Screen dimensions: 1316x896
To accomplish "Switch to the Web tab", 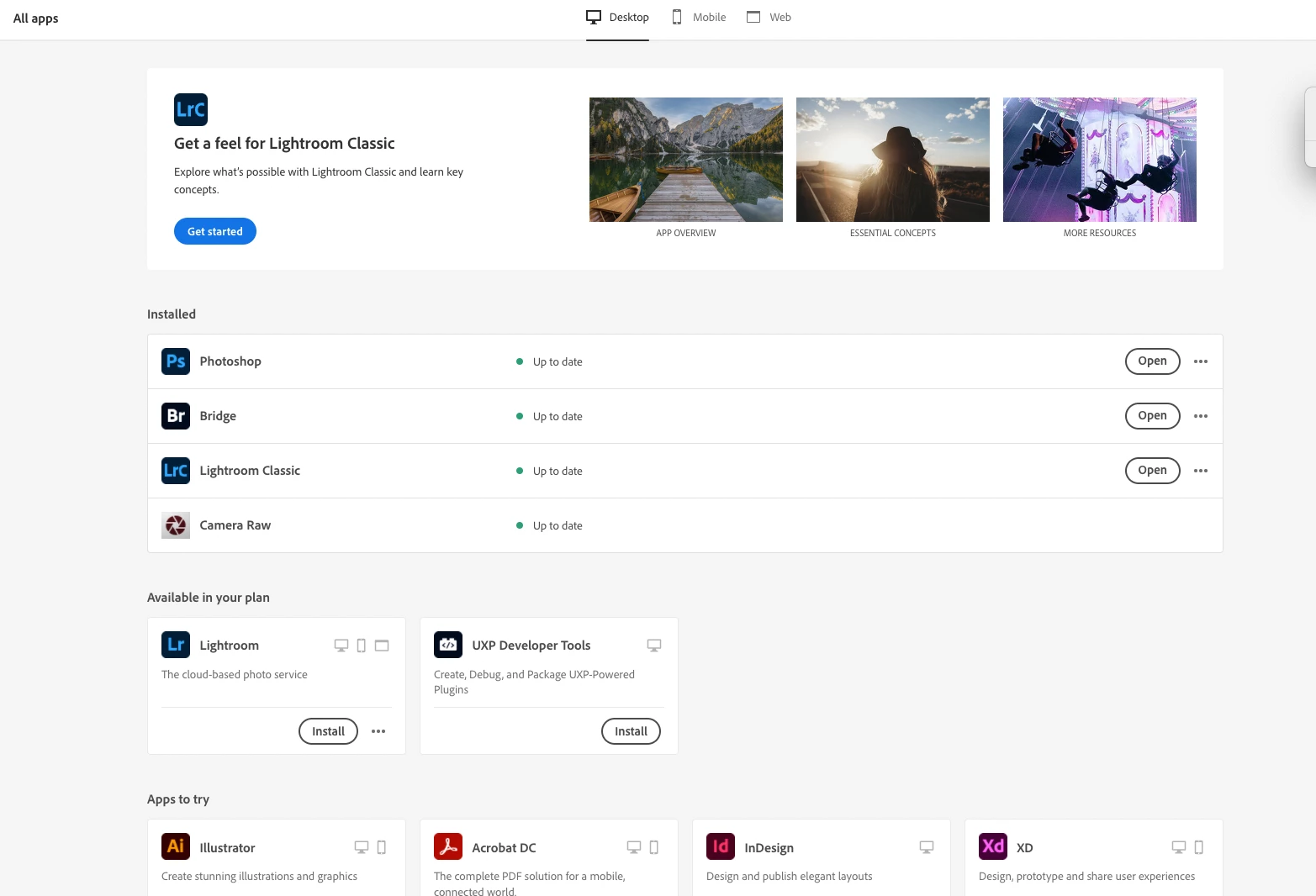I will [769, 17].
